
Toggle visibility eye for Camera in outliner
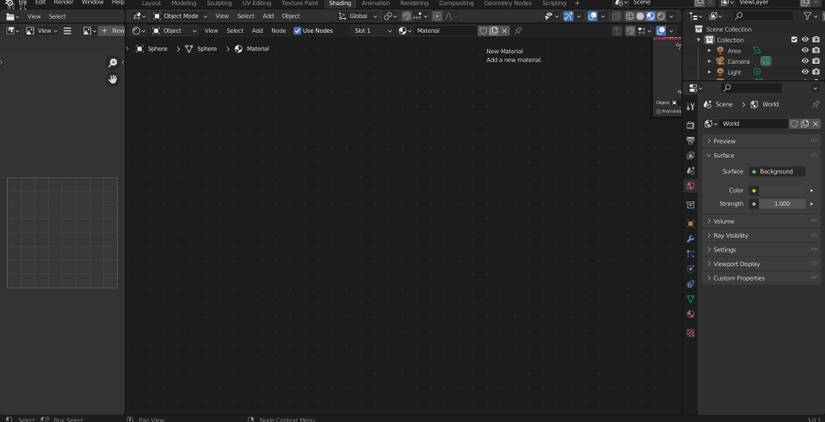805,61
